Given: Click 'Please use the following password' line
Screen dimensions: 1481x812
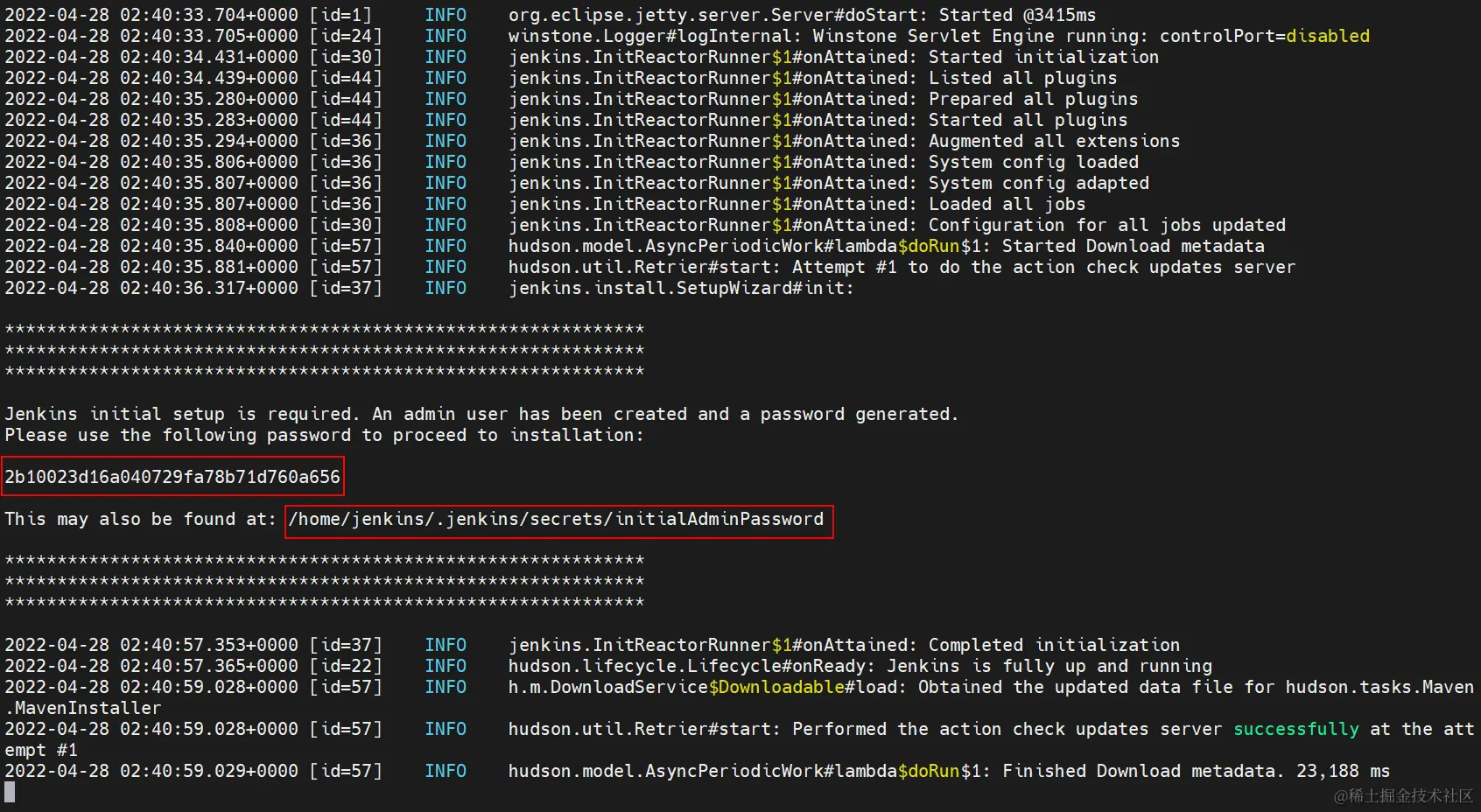Looking at the screenshot, I should coord(324,435).
